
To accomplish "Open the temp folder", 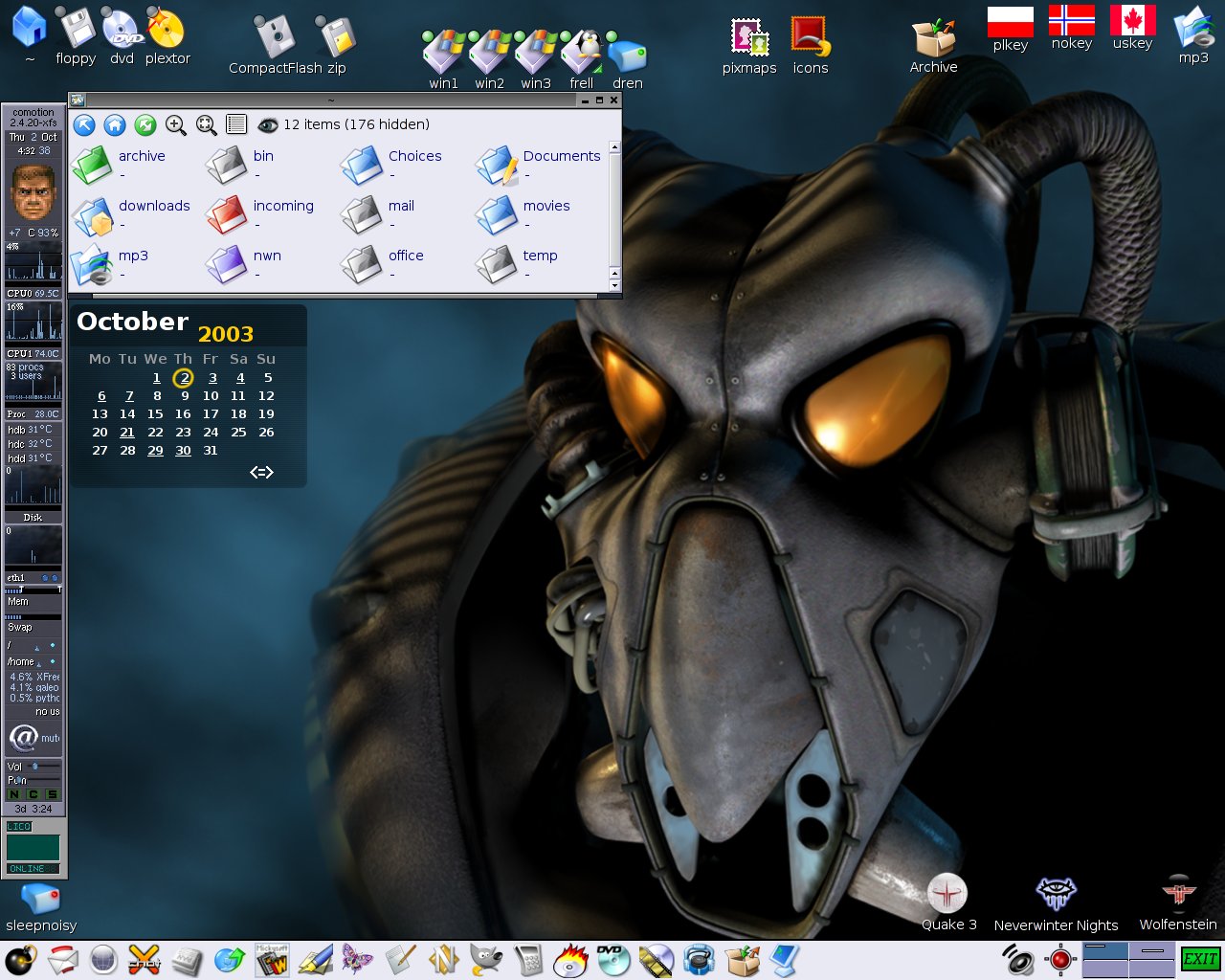I will pyautogui.click(x=497, y=265).
